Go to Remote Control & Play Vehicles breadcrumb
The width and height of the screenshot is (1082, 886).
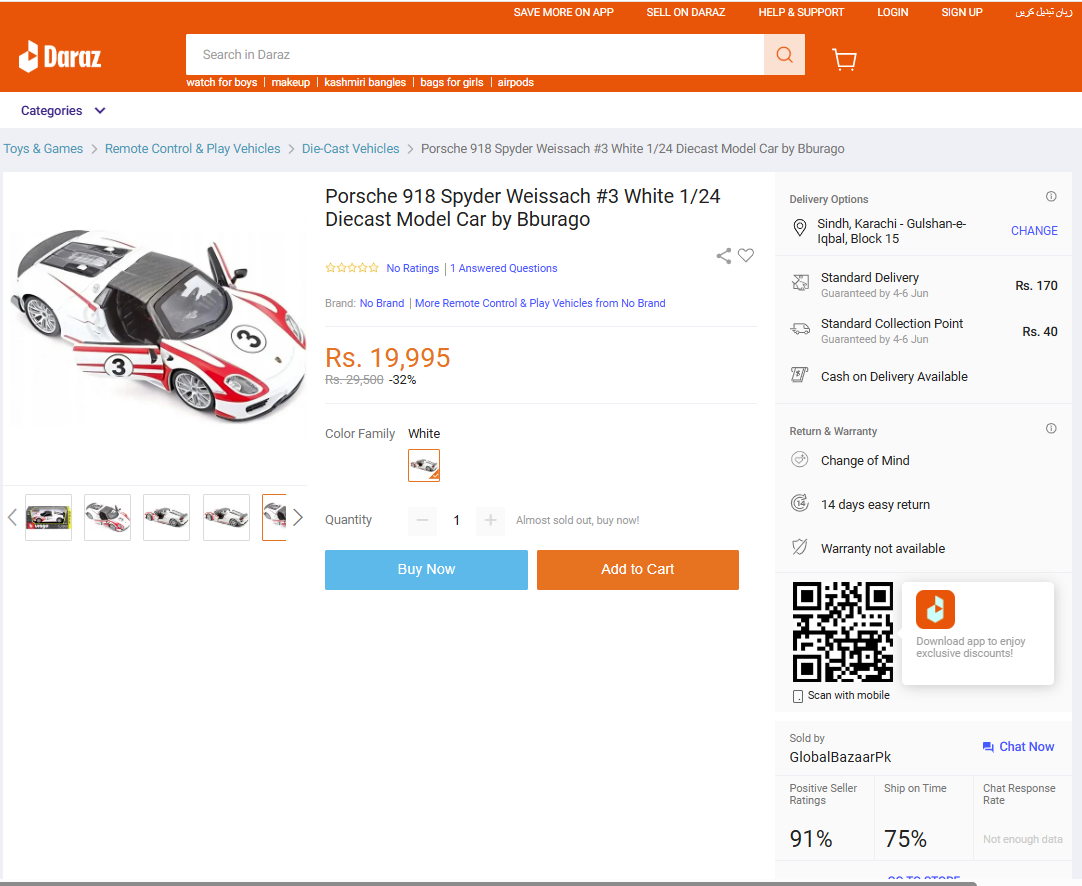tap(193, 148)
